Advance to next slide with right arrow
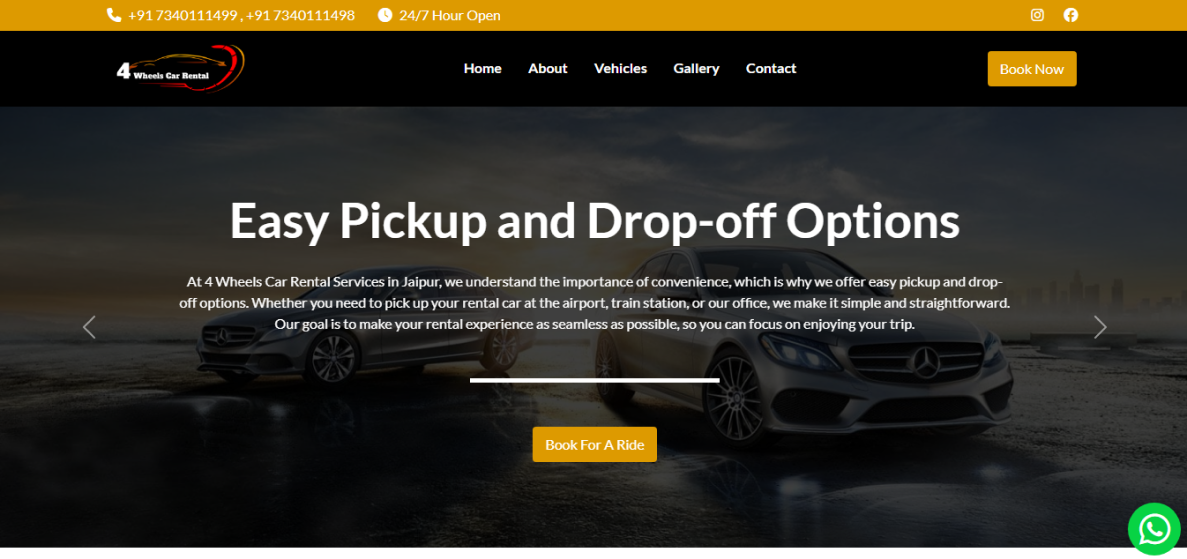 [x=1100, y=327]
